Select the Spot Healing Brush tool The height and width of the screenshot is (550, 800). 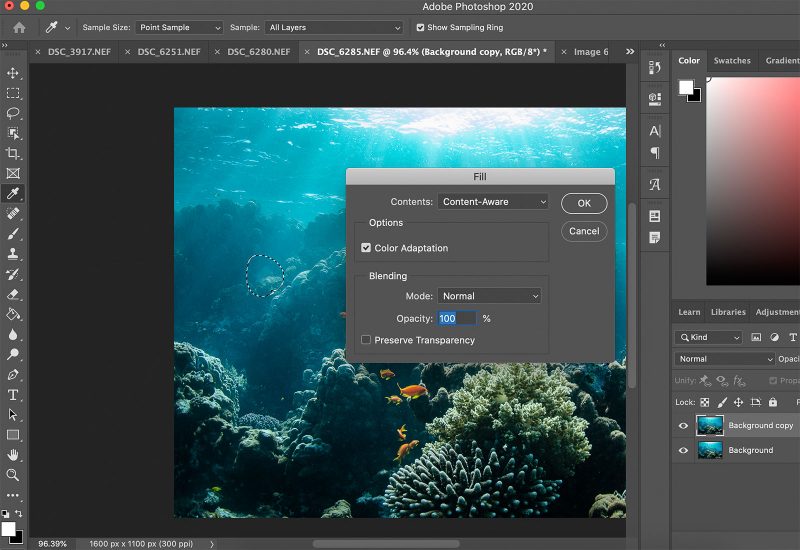coord(13,213)
